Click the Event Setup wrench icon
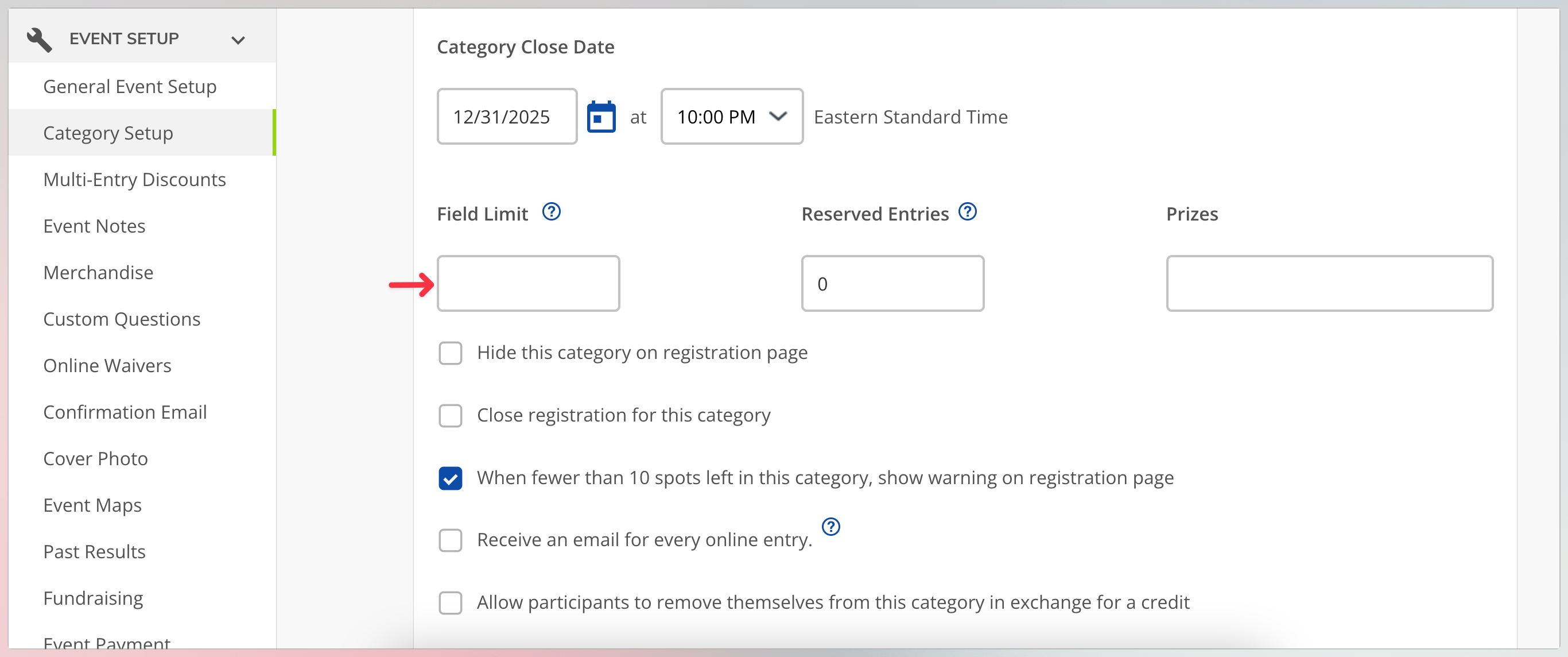The image size is (1568, 657). click(x=40, y=40)
